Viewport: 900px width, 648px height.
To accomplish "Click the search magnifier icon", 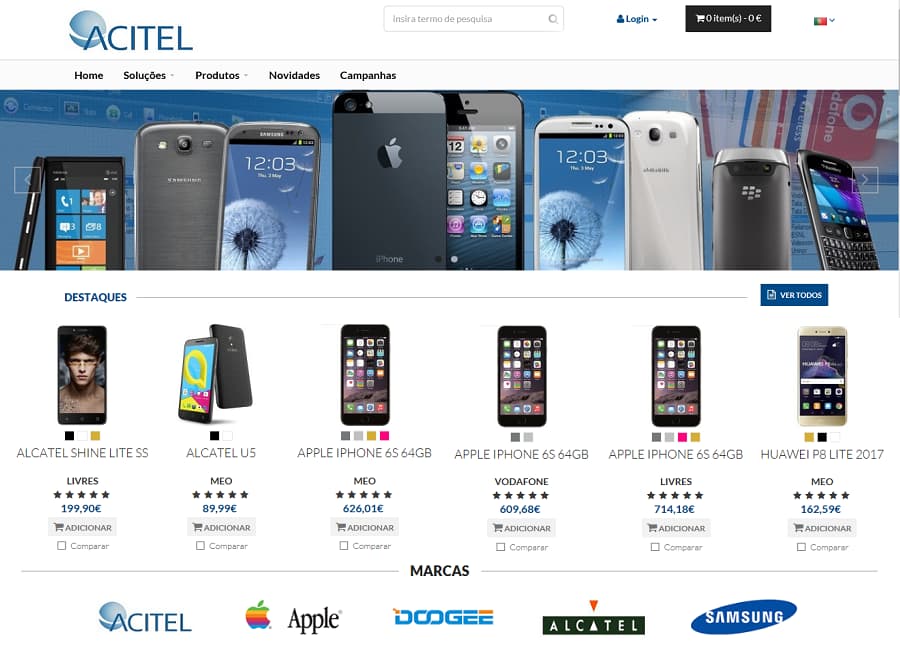I will click(x=553, y=19).
